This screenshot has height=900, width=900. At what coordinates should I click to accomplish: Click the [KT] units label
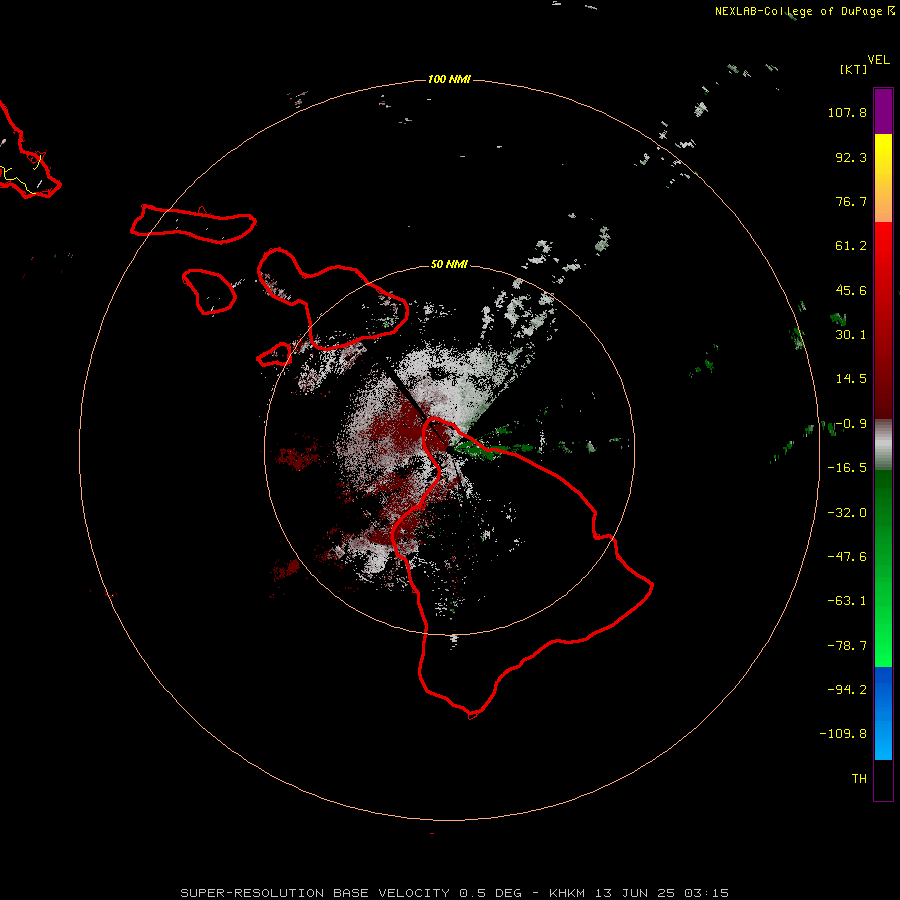pyautogui.click(x=854, y=69)
